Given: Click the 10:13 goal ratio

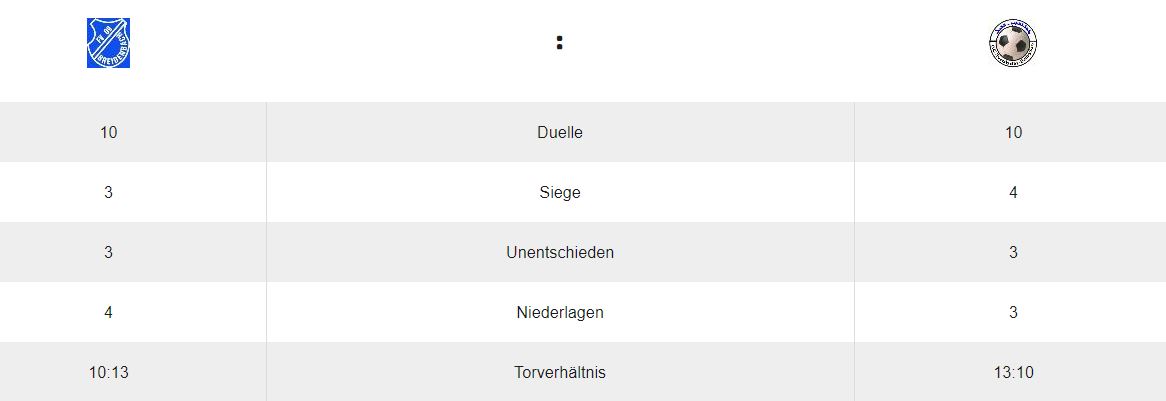Looking at the screenshot, I should 109,372.
